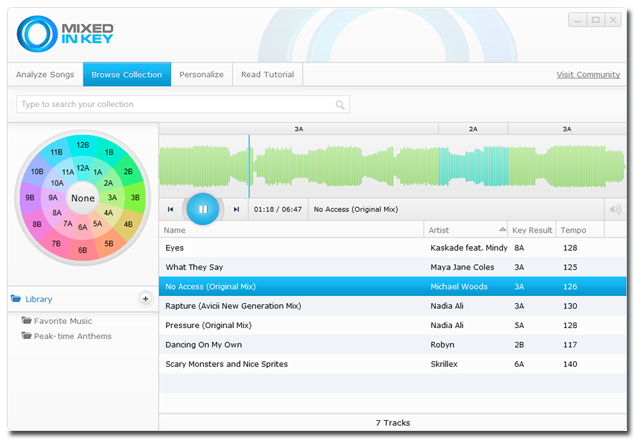Select 3A on the Camelot wheel
Viewport: 634px width, 441px height.
point(112,198)
